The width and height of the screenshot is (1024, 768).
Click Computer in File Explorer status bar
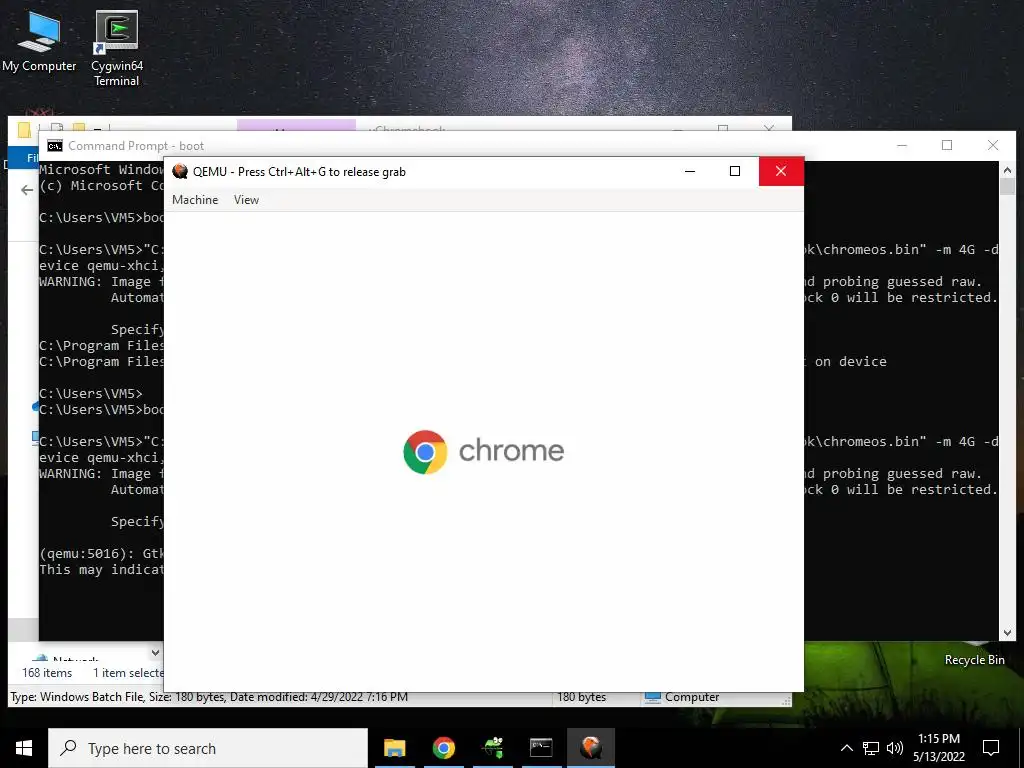click(x=682, y=697)
